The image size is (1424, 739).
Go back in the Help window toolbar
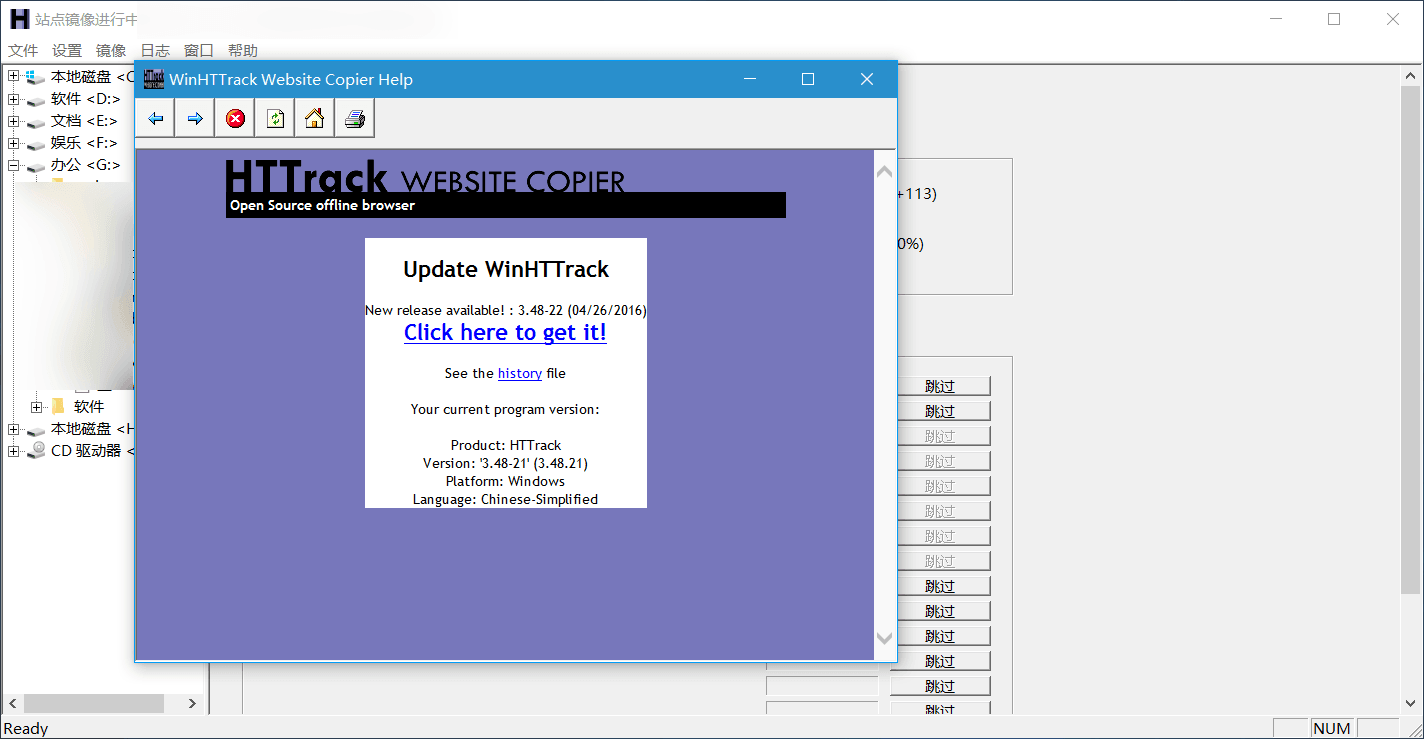point(155,119)
